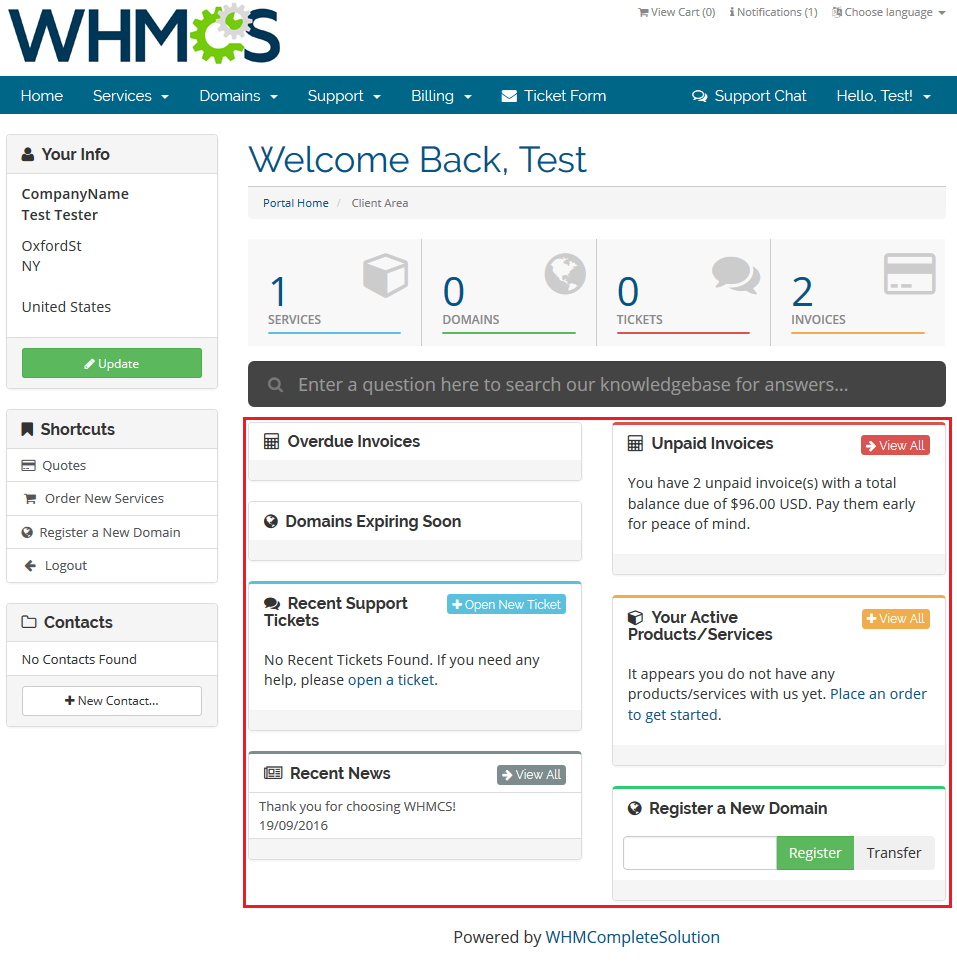Open the WHMCompleteSolution footer link
957x968 pixels.
tap(632, 937)
